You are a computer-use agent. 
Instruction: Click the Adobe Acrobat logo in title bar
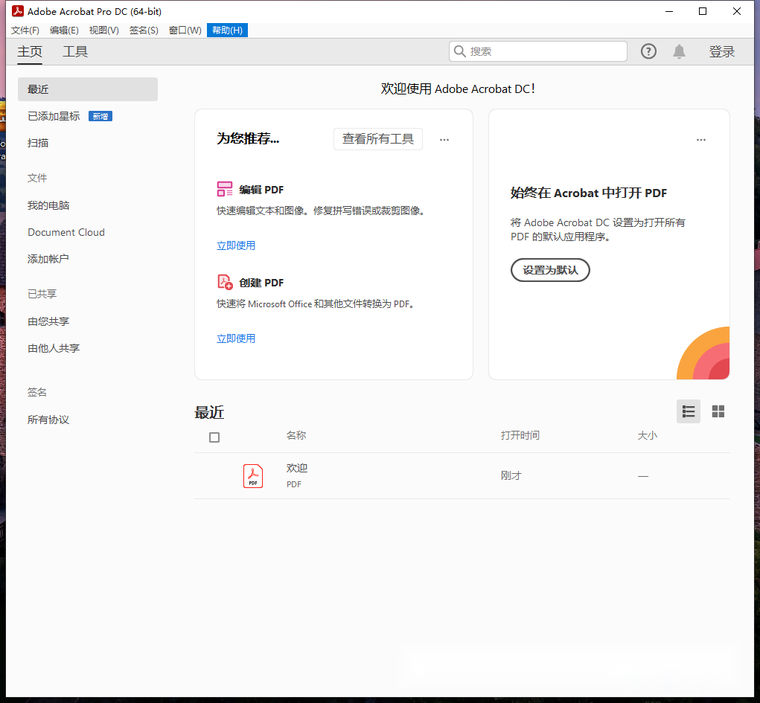point(17,11)
